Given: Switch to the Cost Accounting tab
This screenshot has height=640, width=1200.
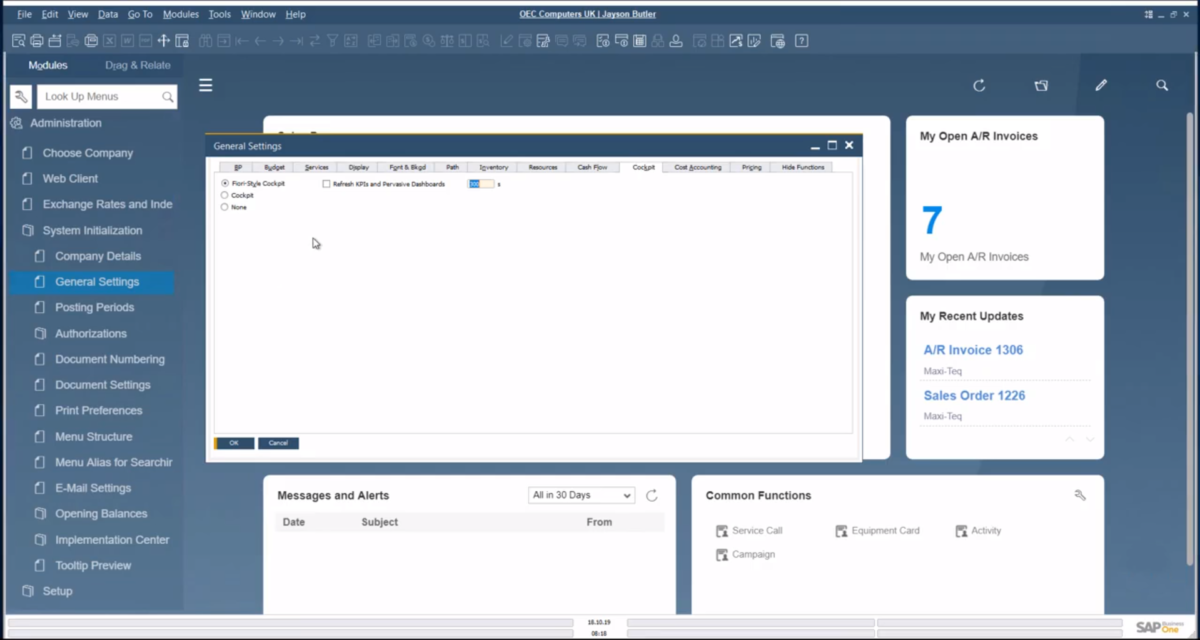Looking at the screenshot, I should click(697, 167).
